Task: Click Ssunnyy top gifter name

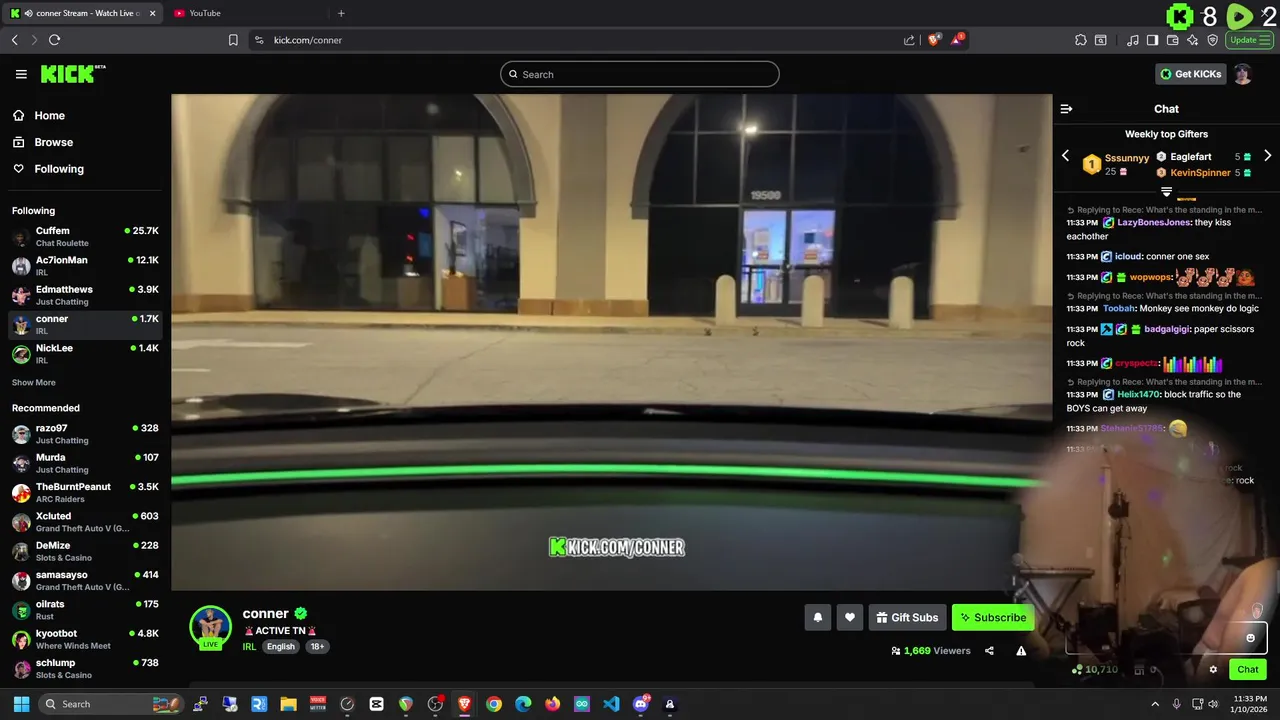Action: click(x=1127, y=158)
